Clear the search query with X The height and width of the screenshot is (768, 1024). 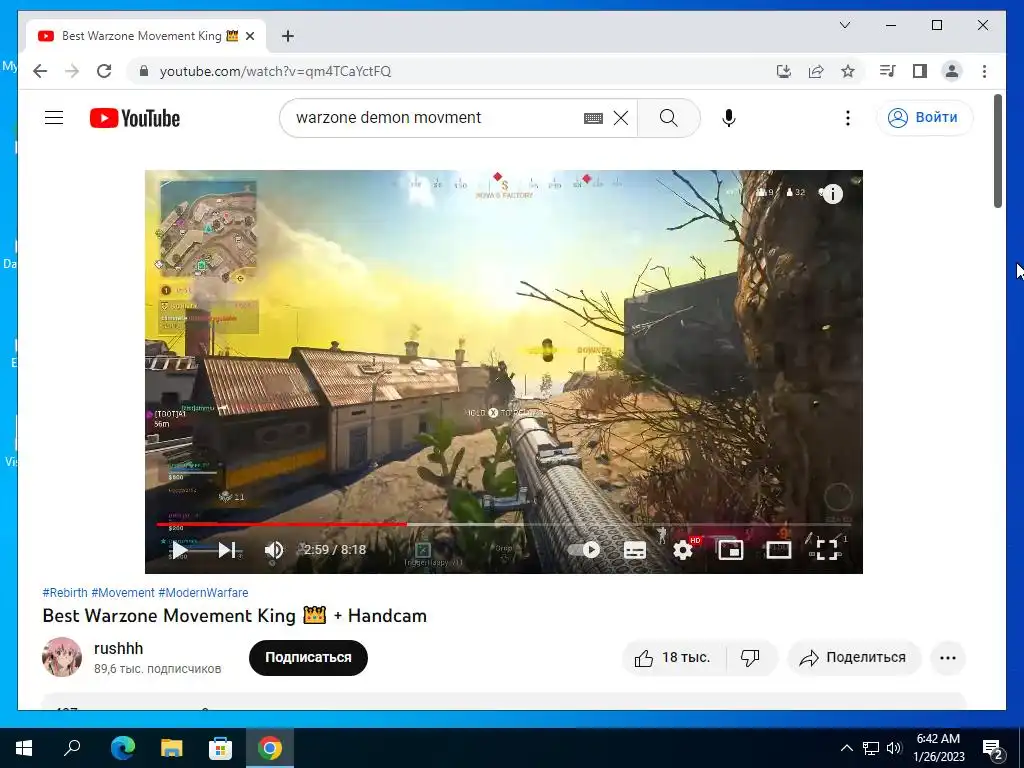coord(621,118)
